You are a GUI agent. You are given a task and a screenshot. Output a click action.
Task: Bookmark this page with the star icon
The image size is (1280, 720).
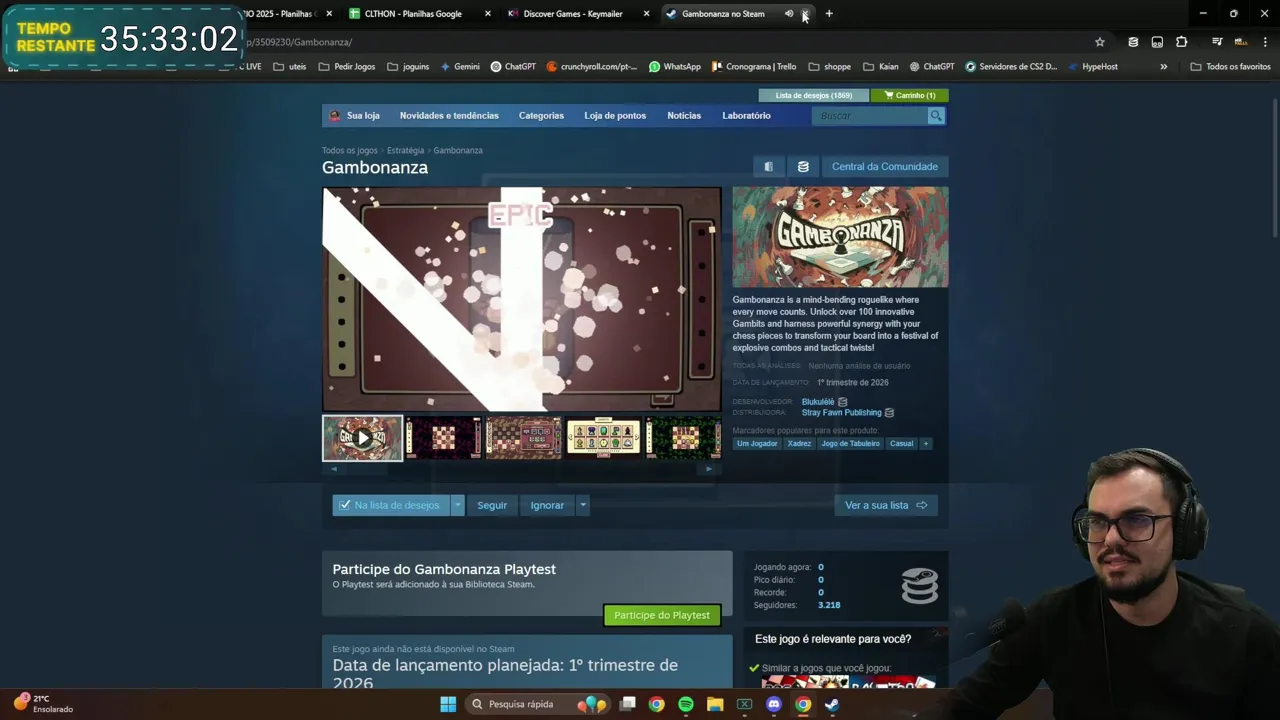pos(1100,42)
